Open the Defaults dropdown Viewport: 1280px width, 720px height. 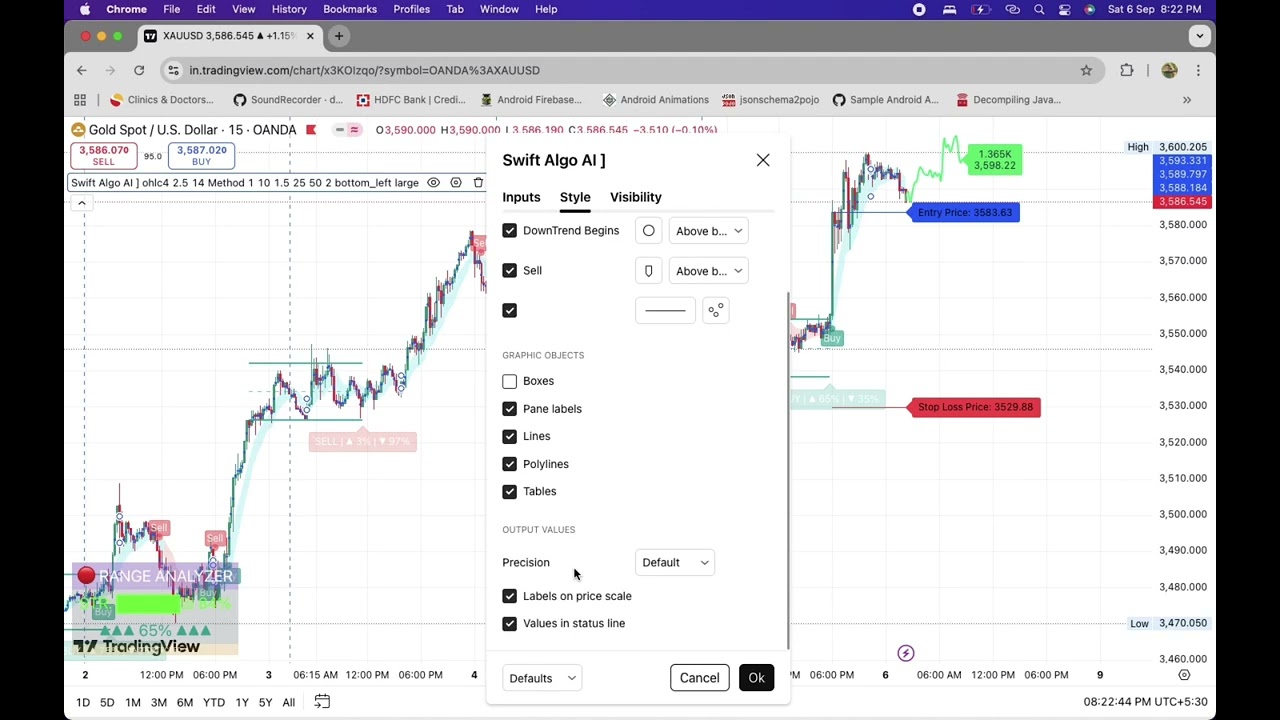tap(542, 678)
